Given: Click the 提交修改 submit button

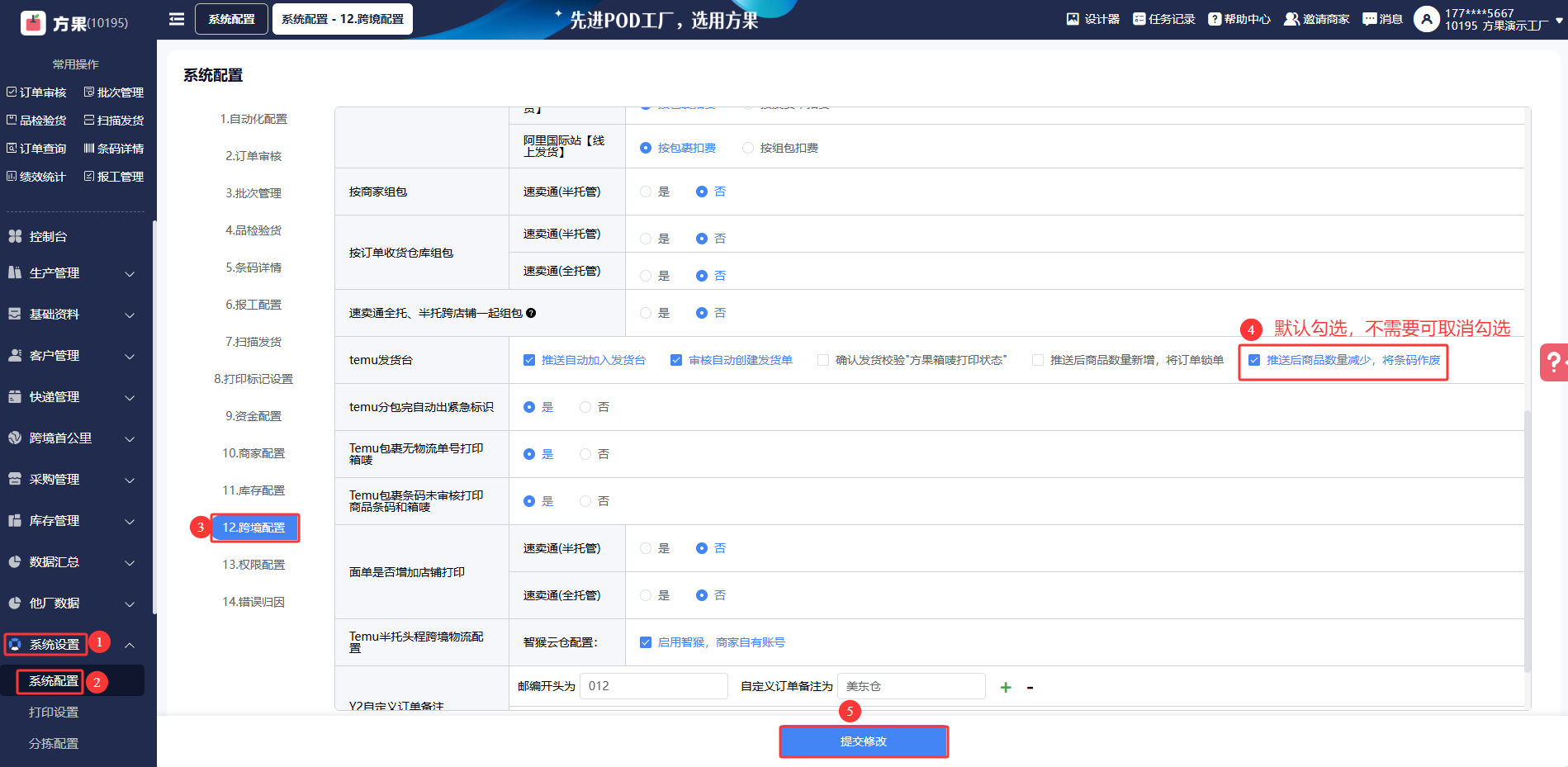Looking at the screenshot, I should 863,741.
